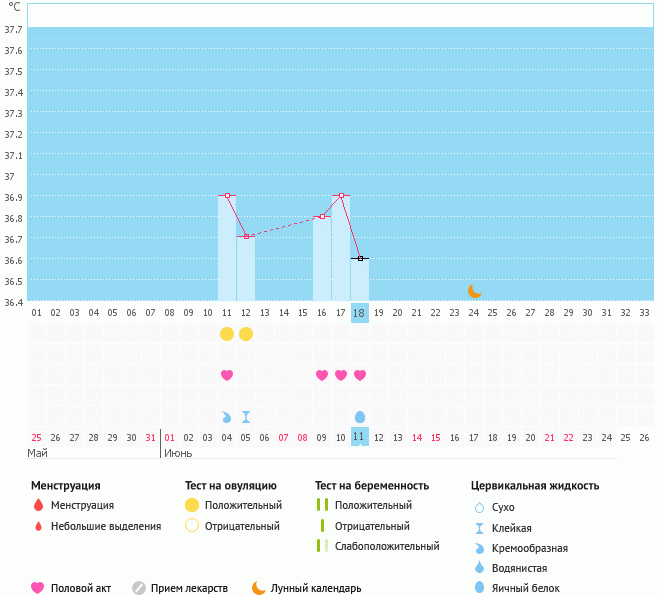The width and height of the screenshot is (663, 595).
Task: Click the 36.7 temperature point on day 12
Action: (x=246, y=236)
